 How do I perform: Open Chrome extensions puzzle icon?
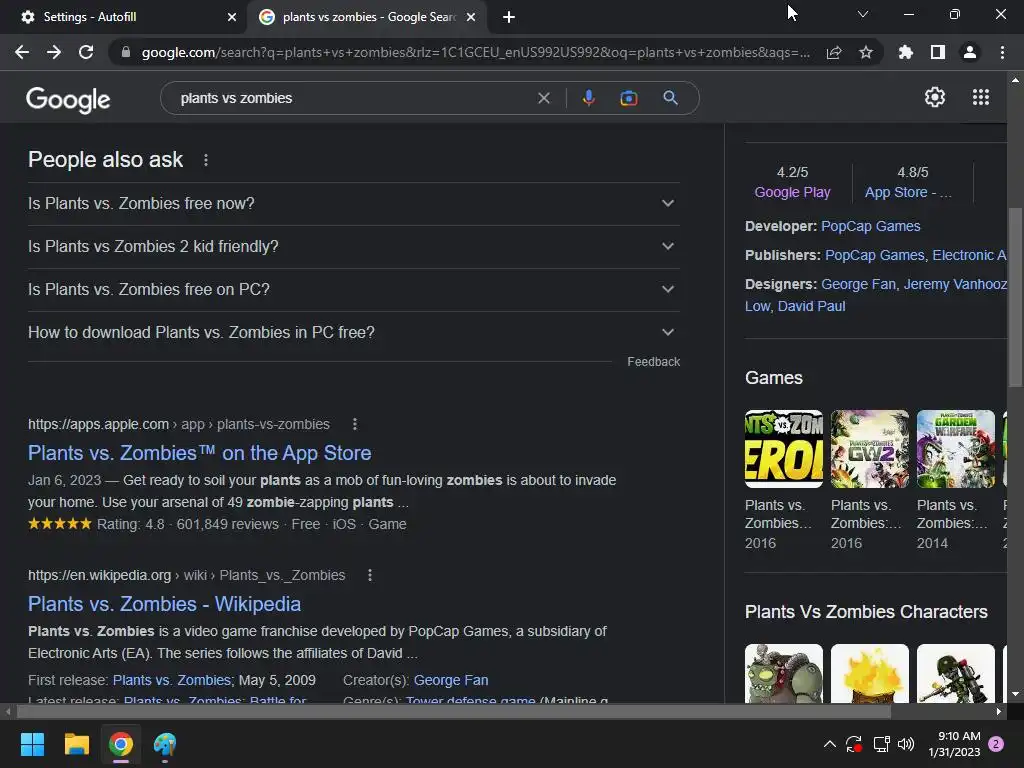(x=905, y=52)
